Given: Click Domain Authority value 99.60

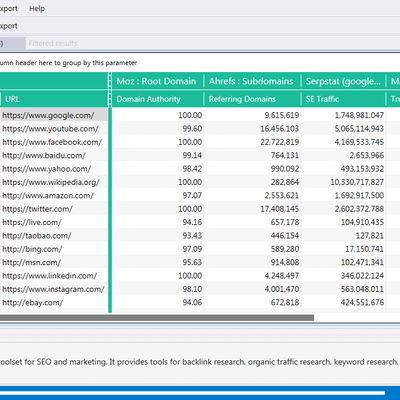Looking at the screenshot, I should pyautogui.click(x=192, y=129).
